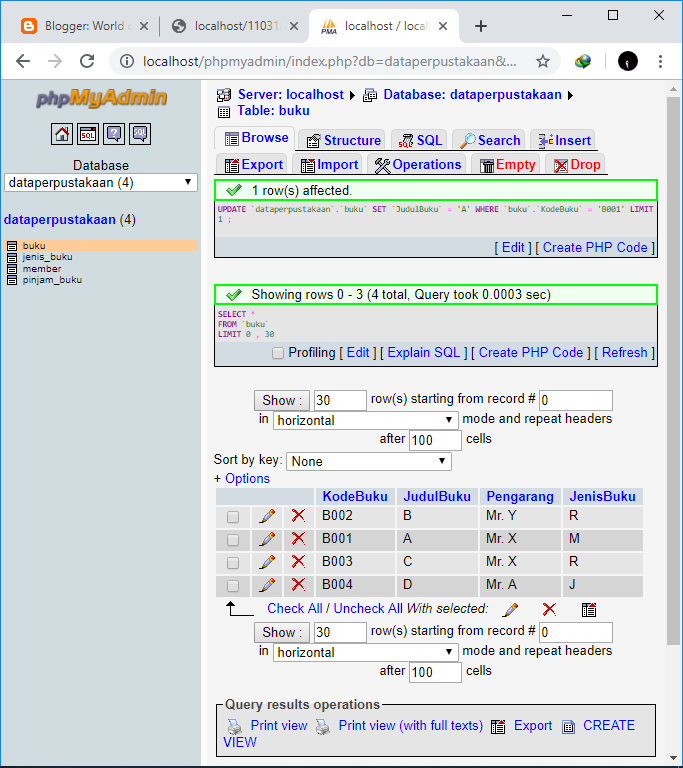Viewport: 683px width, 768px height.
Task: Click the buku table icon in sidebar
Action: click(12, 246)
